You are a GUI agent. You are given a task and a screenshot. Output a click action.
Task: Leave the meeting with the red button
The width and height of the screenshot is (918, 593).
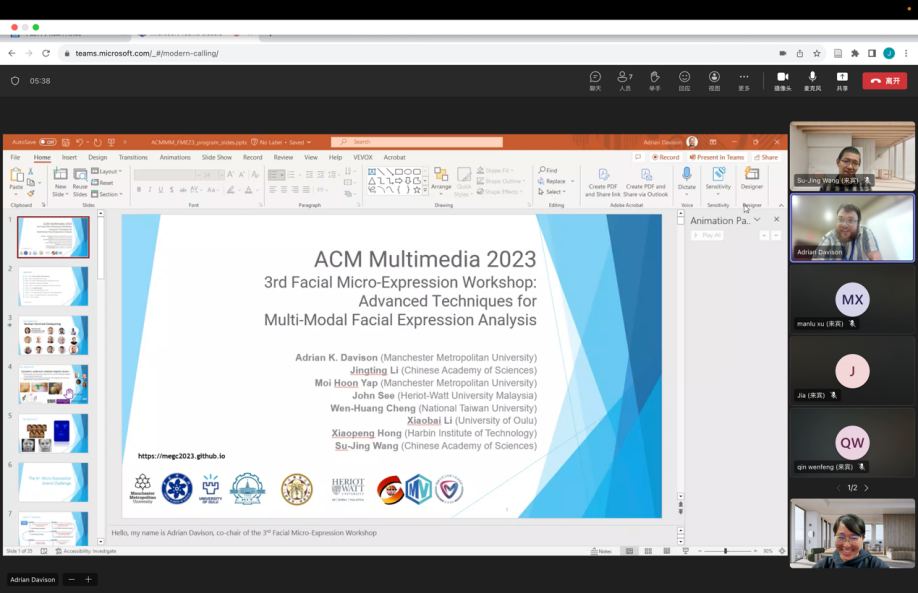coord(885,81)
